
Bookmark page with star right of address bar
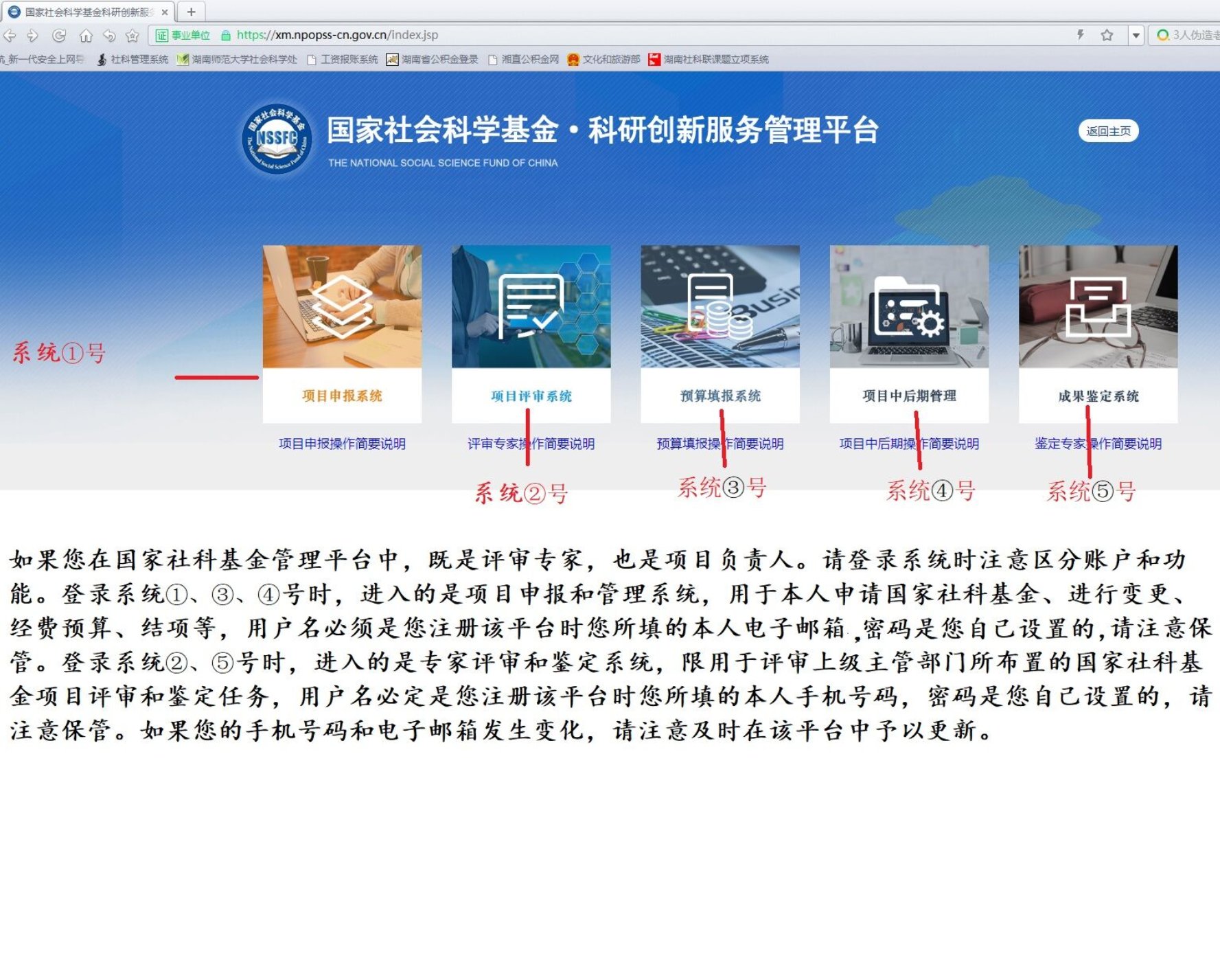click(x=1107, y=35)
